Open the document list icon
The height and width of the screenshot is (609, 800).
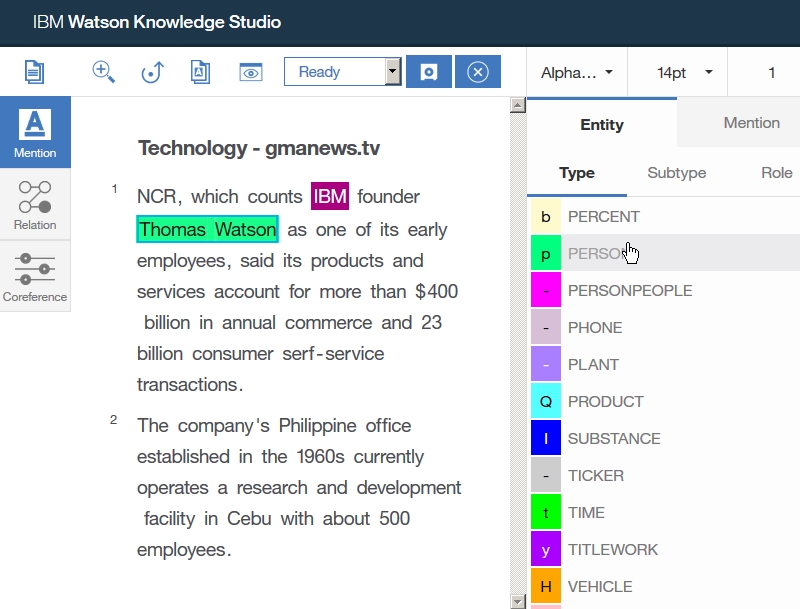coord(34,72)
